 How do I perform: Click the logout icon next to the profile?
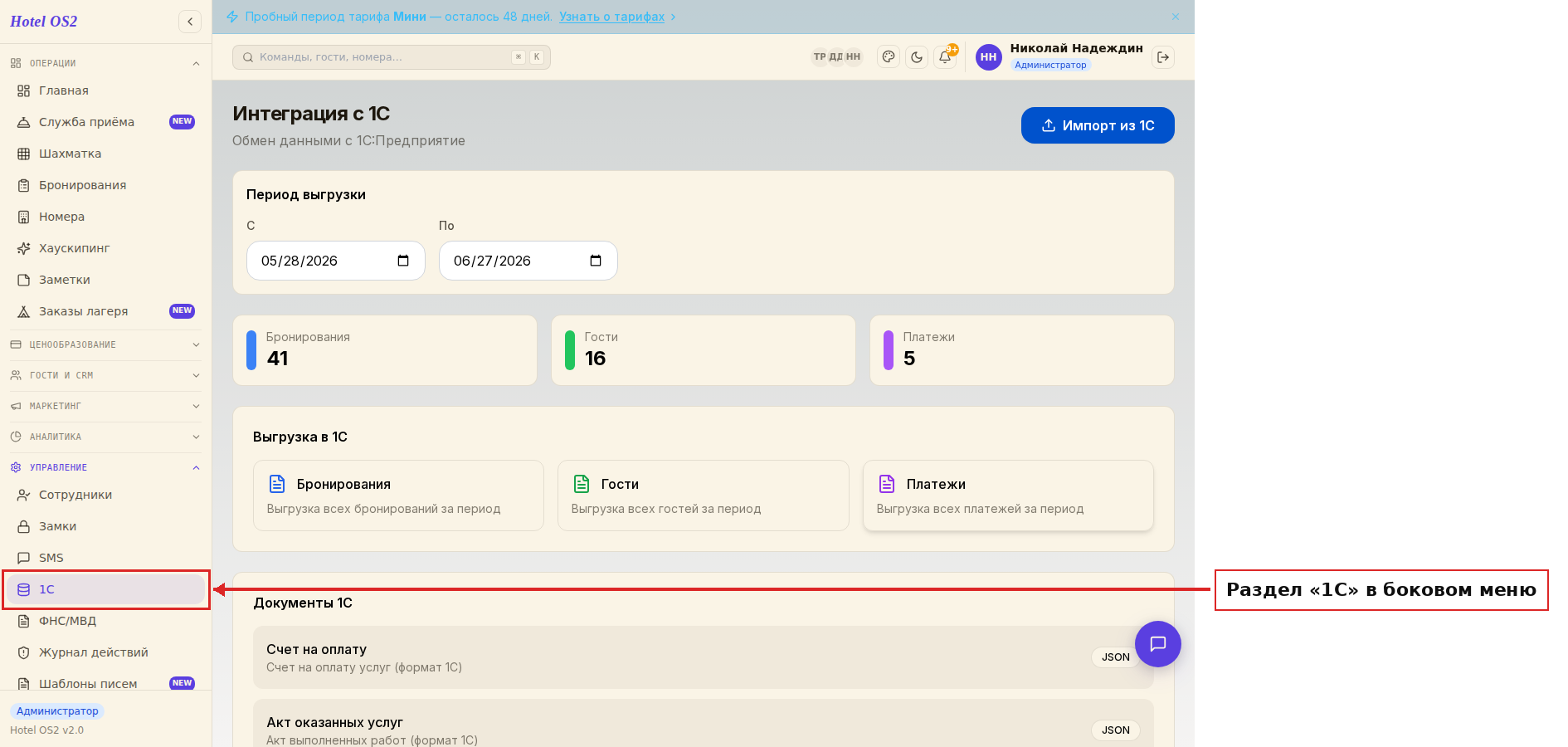click(1163, 57)
